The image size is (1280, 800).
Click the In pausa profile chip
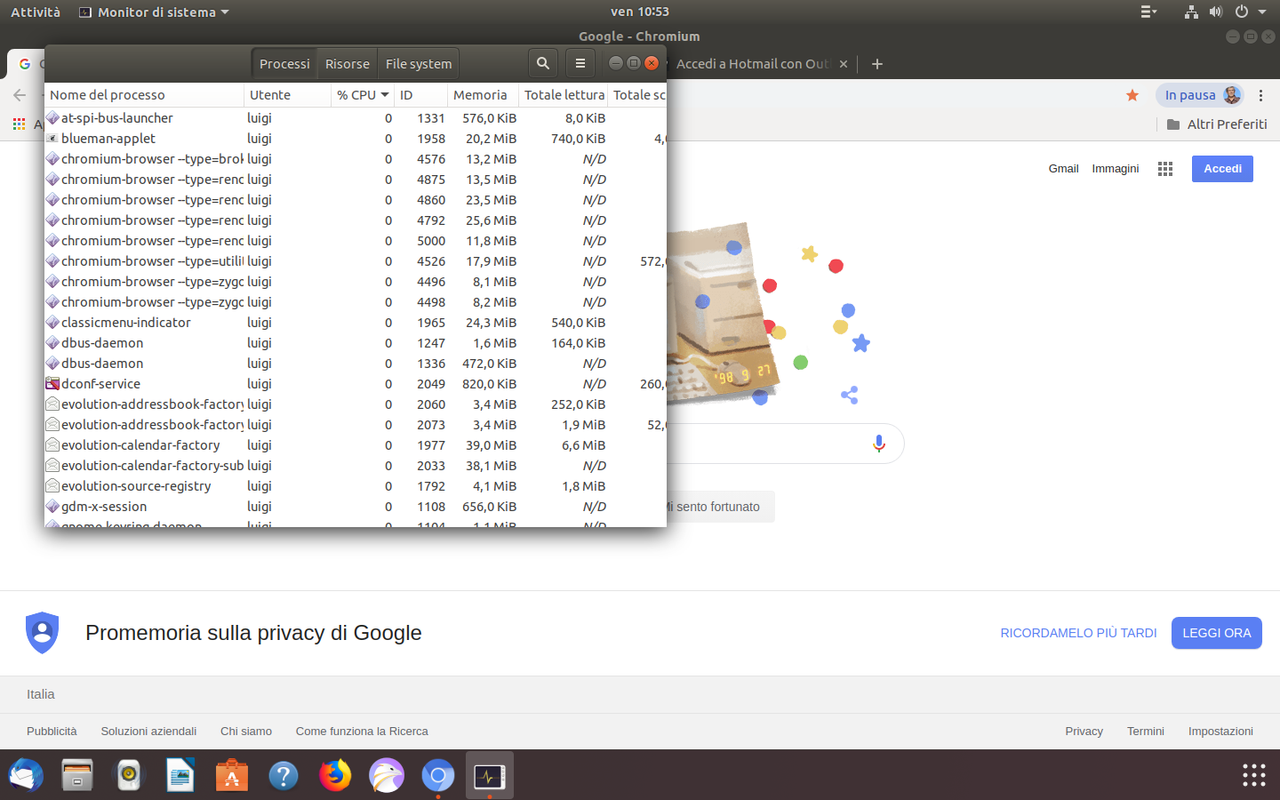point(1200,95)
